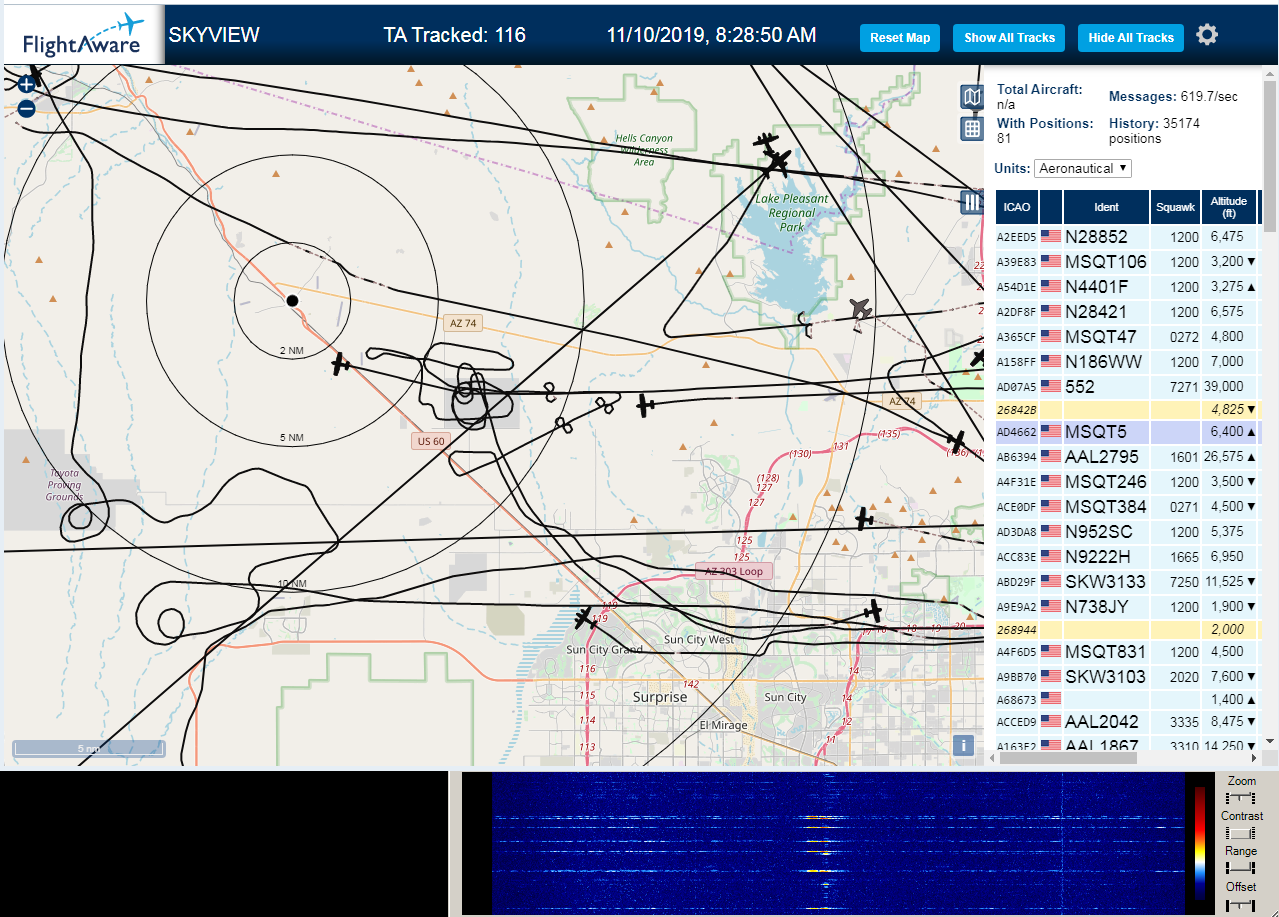This screenshot has height=917, width=1279.
Task: Sort table by Squawk column header
Action: tap(1175, 207)
